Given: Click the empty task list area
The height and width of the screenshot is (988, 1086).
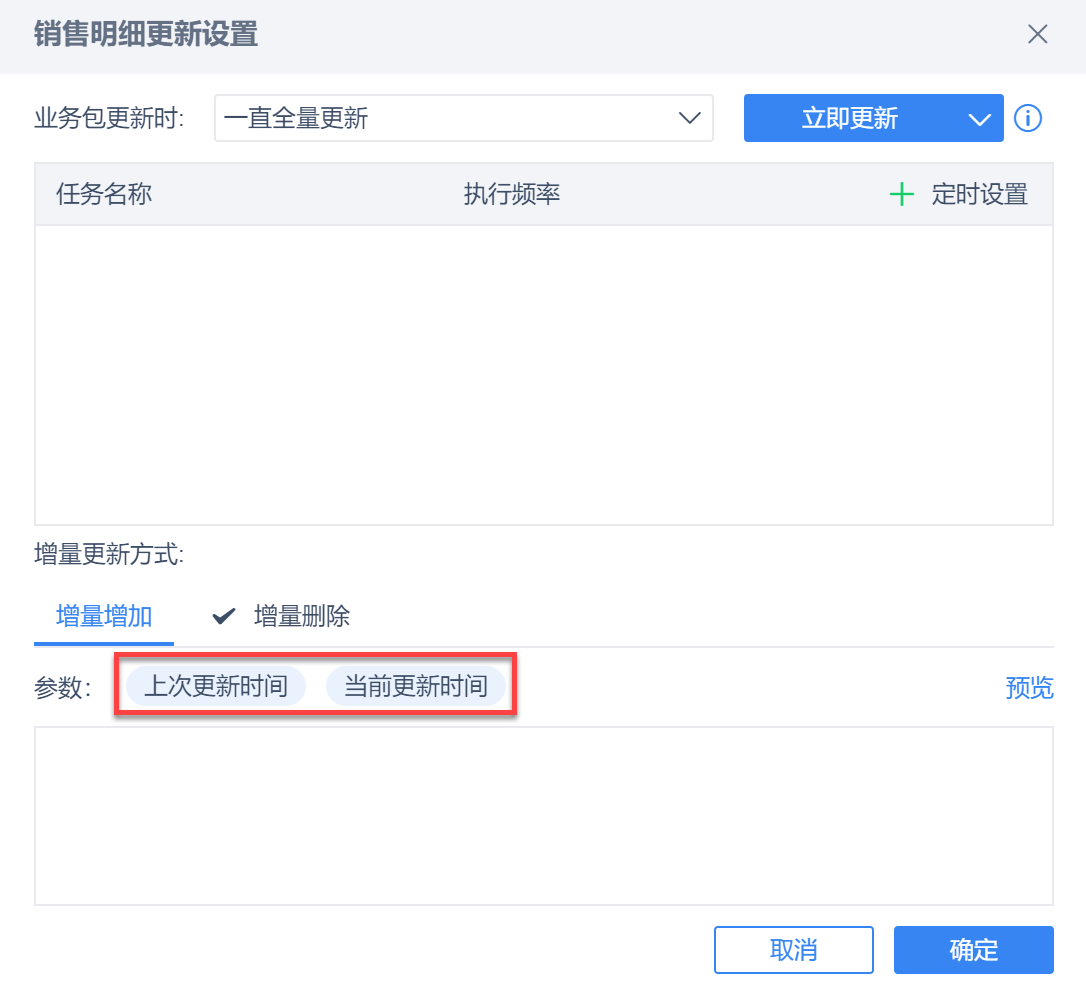Looking at the screenshot, I should tap(543, 374).
